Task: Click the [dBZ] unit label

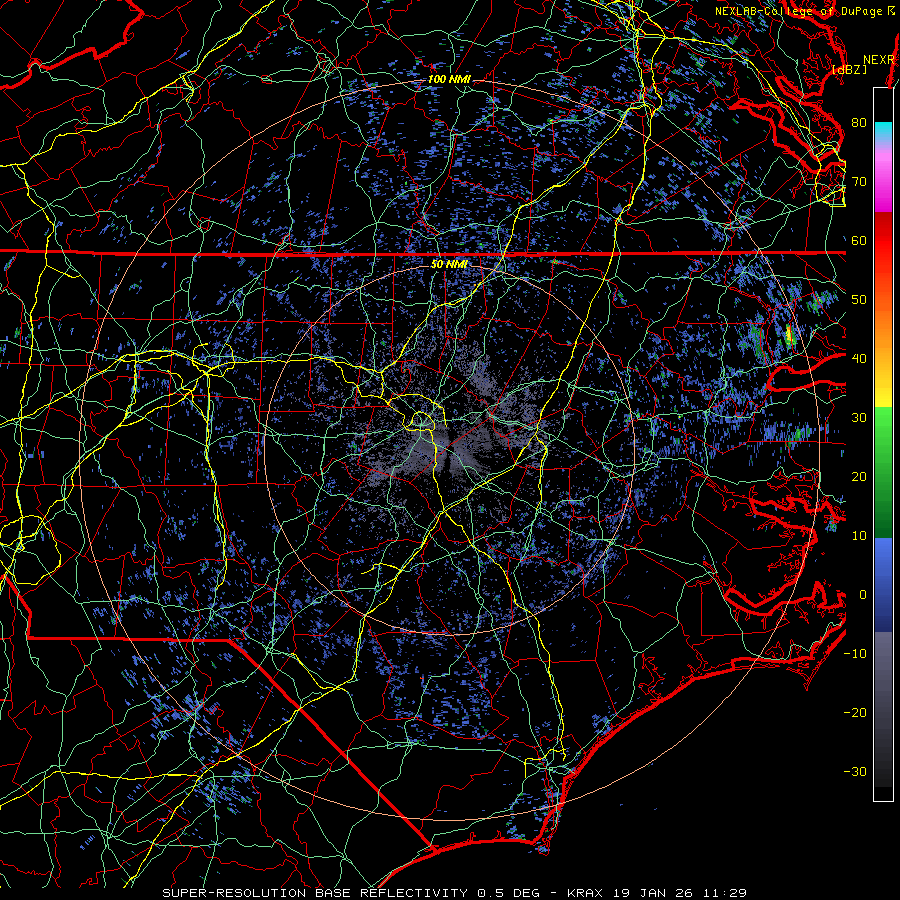Action: pyautogui.click(x=849, y=70)
